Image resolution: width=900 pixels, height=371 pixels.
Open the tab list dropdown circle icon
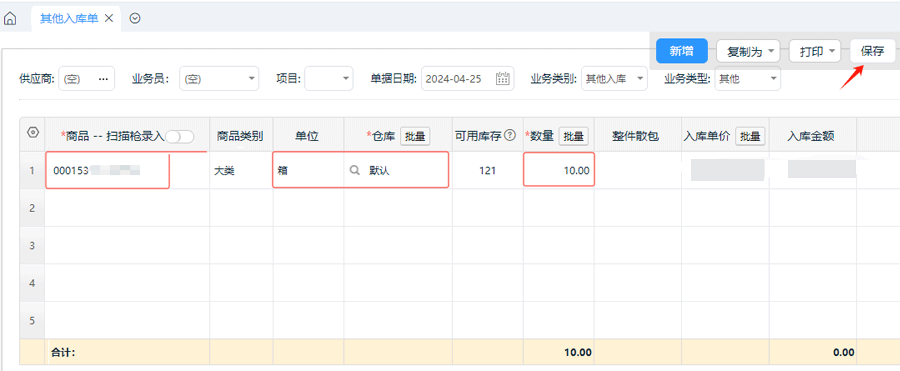coord(135,18)
